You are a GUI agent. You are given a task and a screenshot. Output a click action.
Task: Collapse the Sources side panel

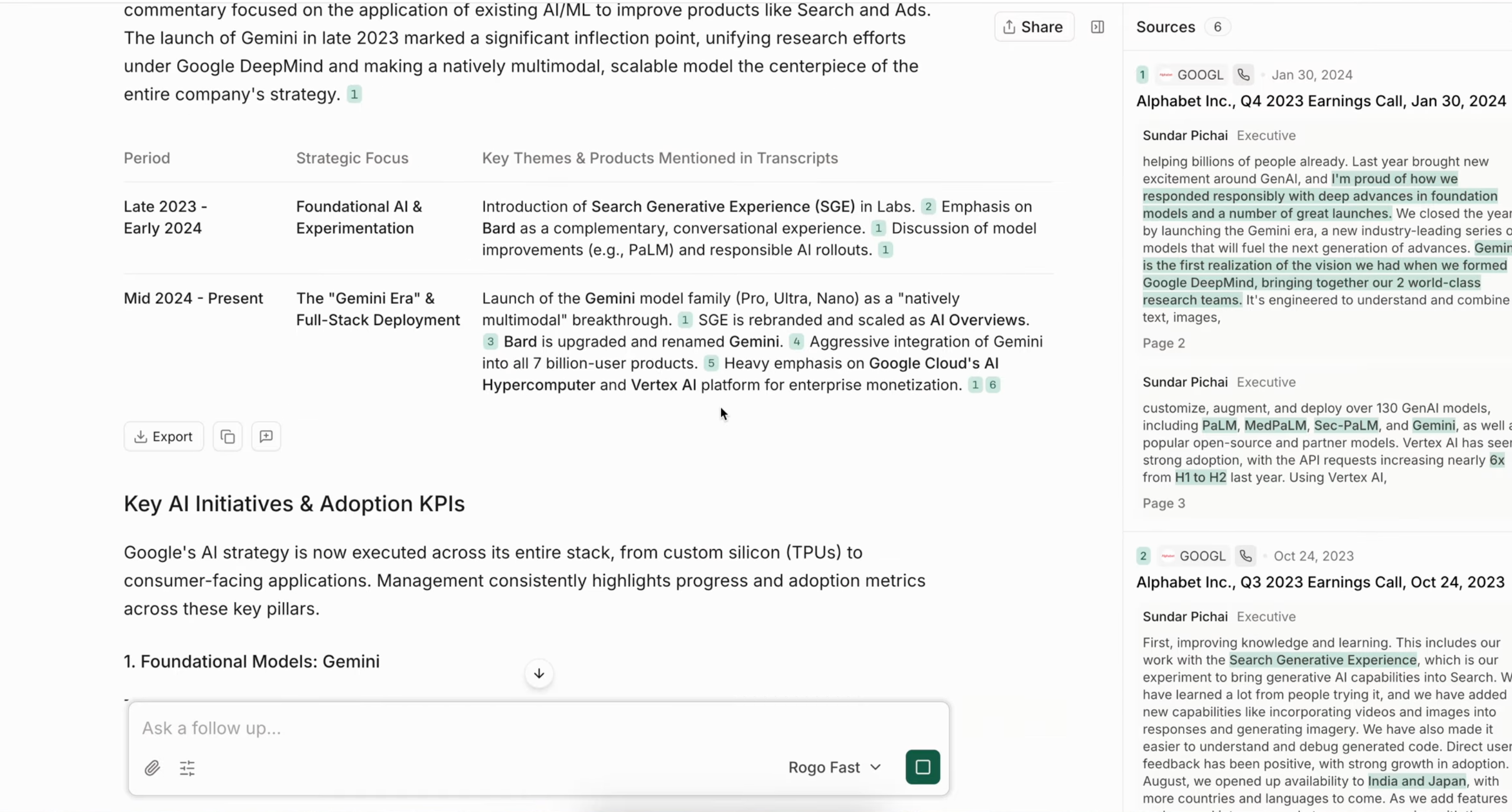1097,27
